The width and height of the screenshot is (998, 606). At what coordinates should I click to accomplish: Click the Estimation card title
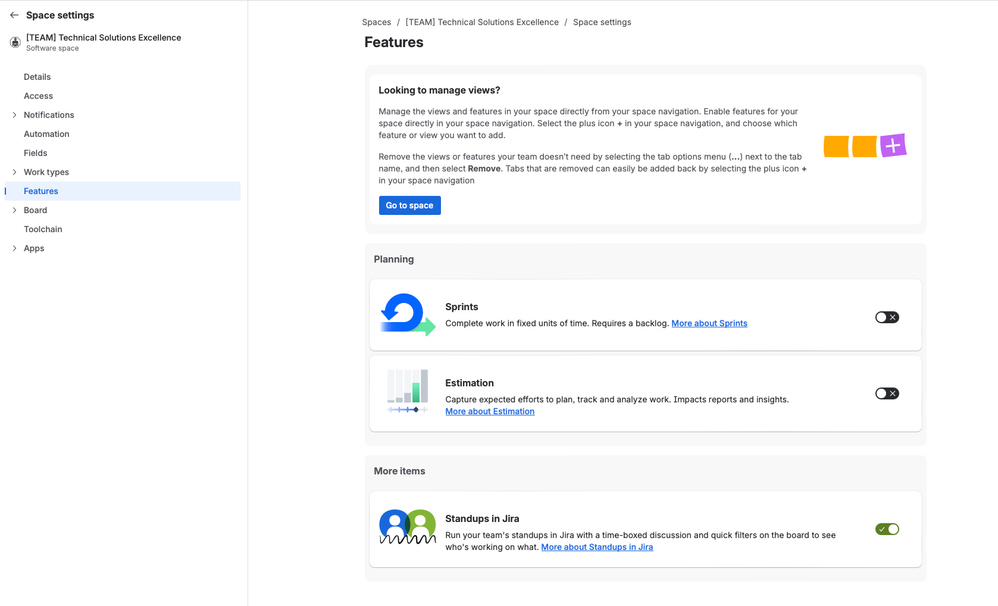[x=470, y=383]
